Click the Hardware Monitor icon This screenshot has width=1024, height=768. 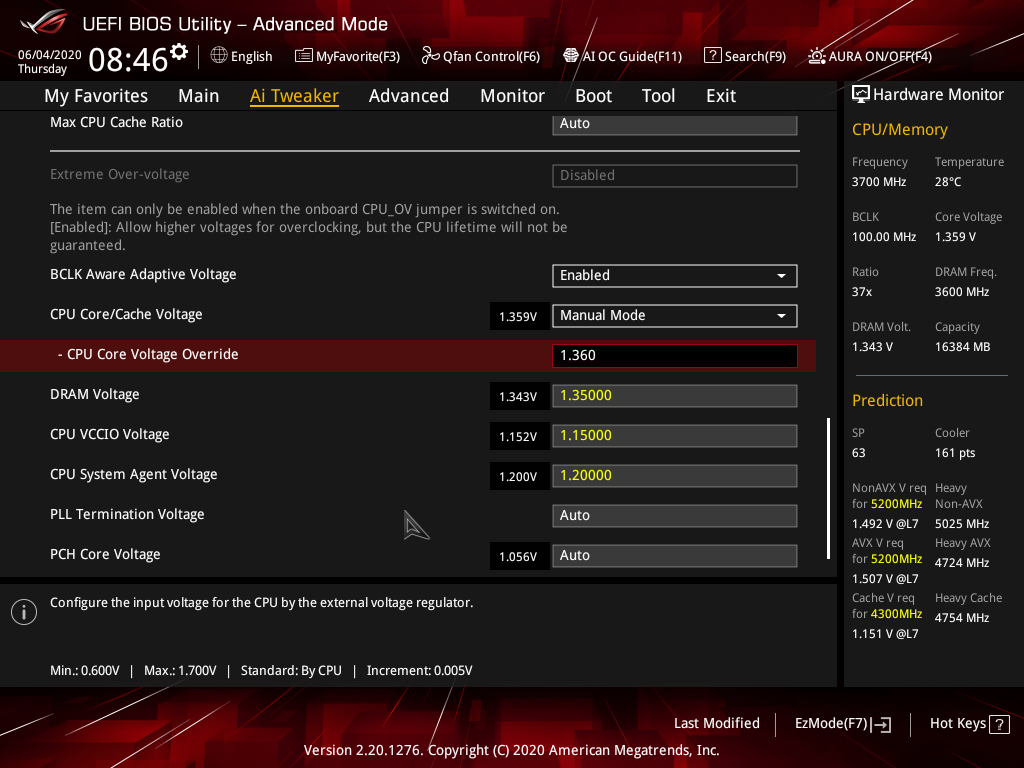(861, 93)
